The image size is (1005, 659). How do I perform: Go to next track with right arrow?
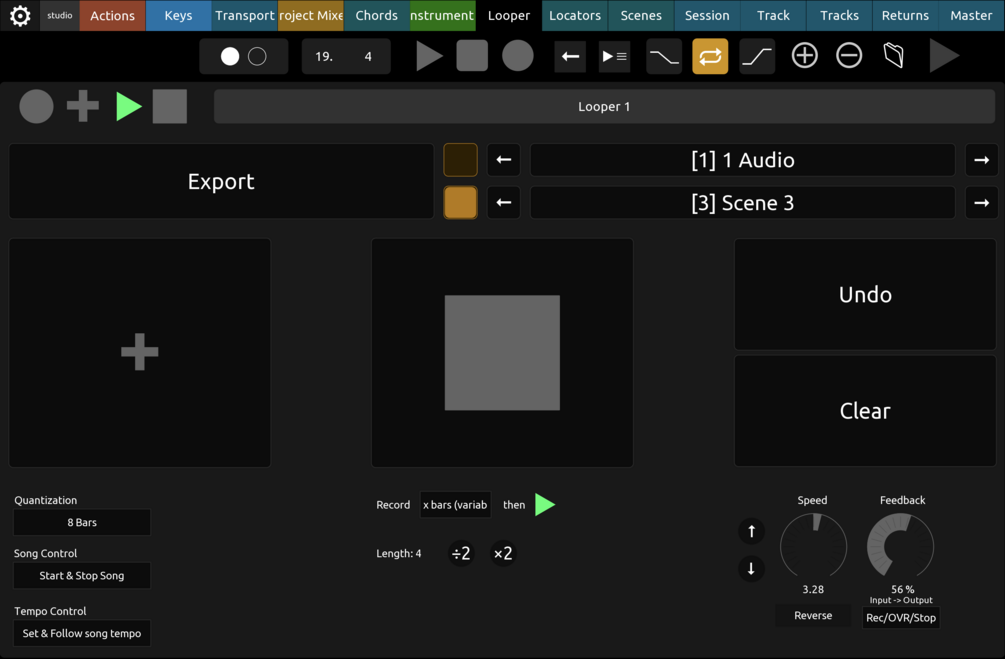pos(981,160)
